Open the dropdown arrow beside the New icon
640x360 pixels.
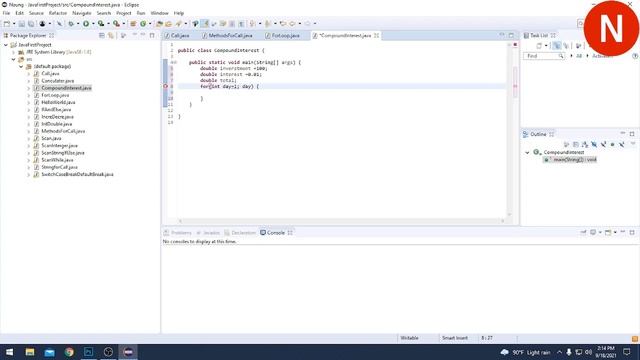pos(14,24)
